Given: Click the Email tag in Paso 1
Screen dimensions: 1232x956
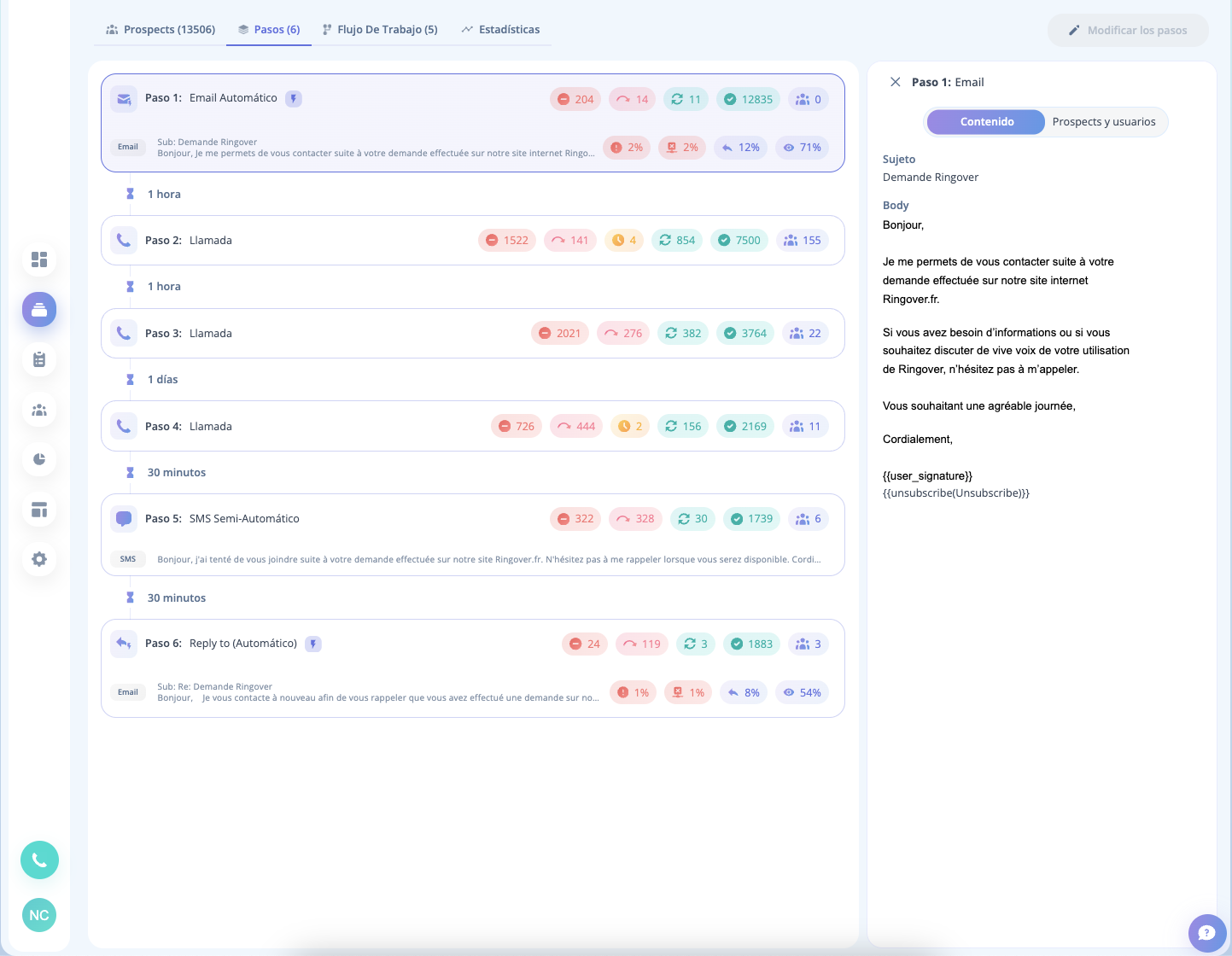Looking at the screenshot, I should tap(128, 147).
